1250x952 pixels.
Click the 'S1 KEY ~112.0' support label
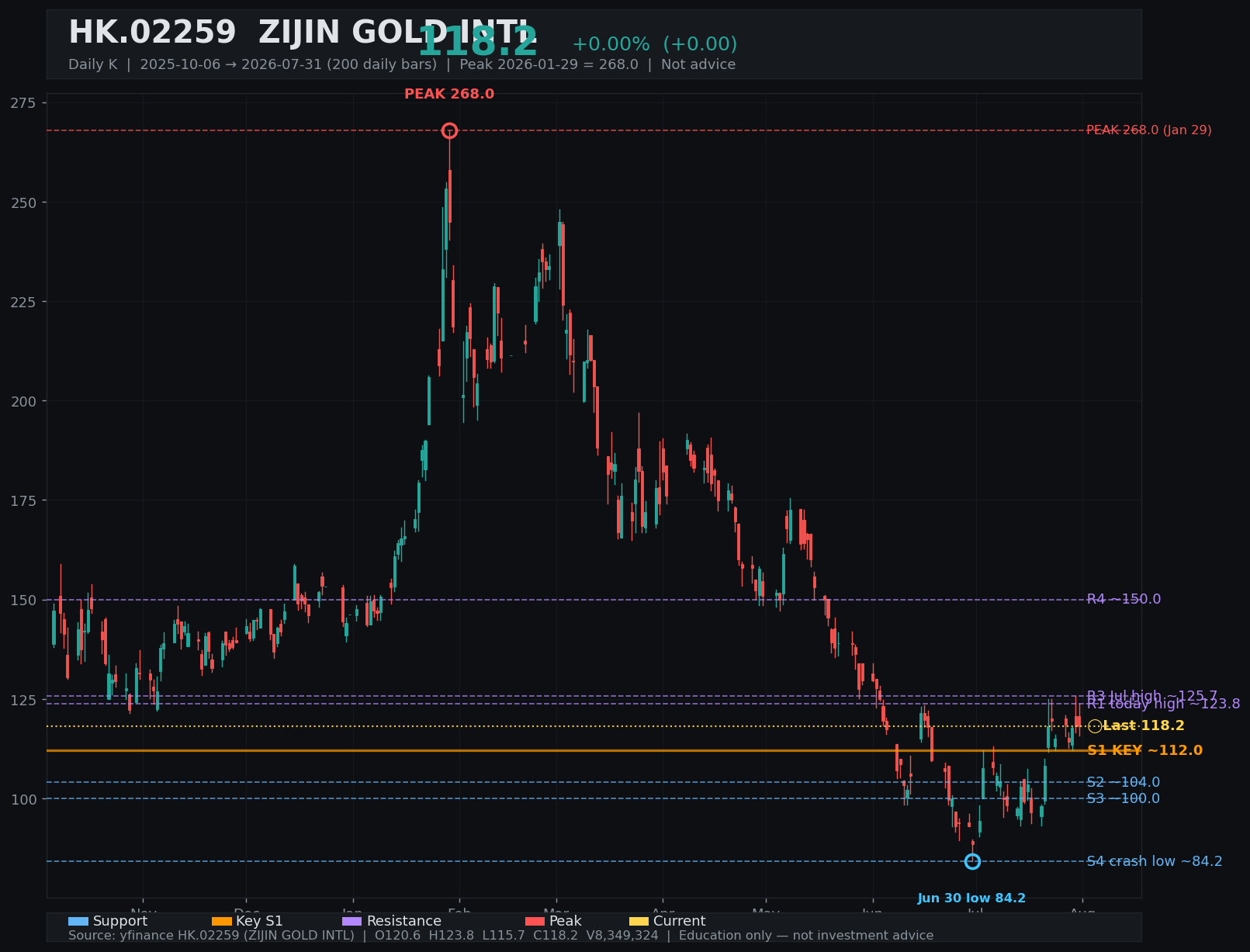point(1145,751)
